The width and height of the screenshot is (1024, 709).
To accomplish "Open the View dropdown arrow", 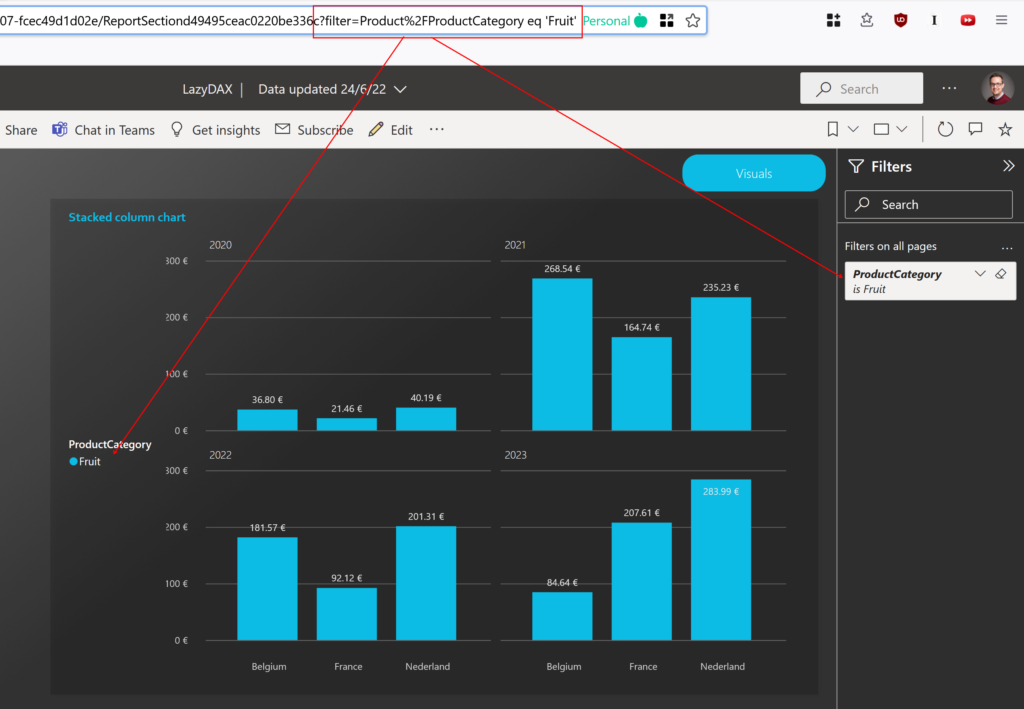I will click(902, 129).
